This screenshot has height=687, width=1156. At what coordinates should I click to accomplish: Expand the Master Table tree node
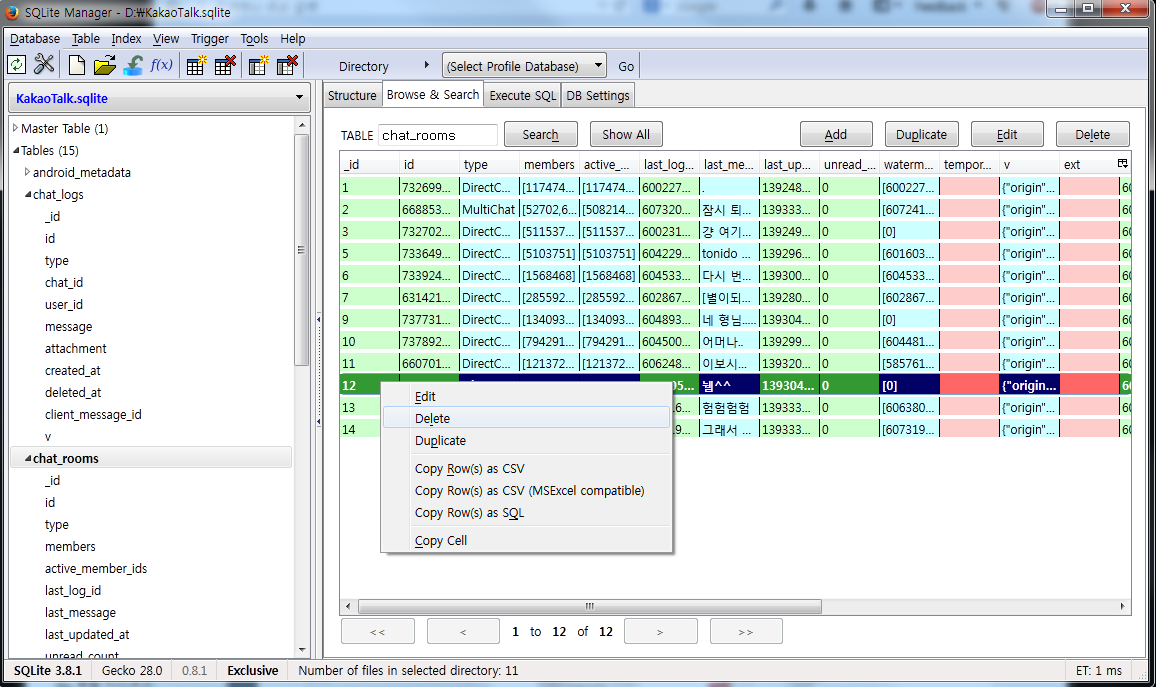coord(15,128)
